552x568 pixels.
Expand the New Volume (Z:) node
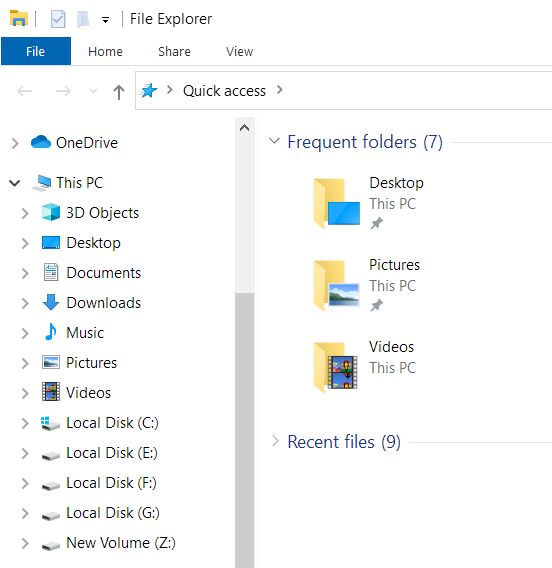point(25,544)
